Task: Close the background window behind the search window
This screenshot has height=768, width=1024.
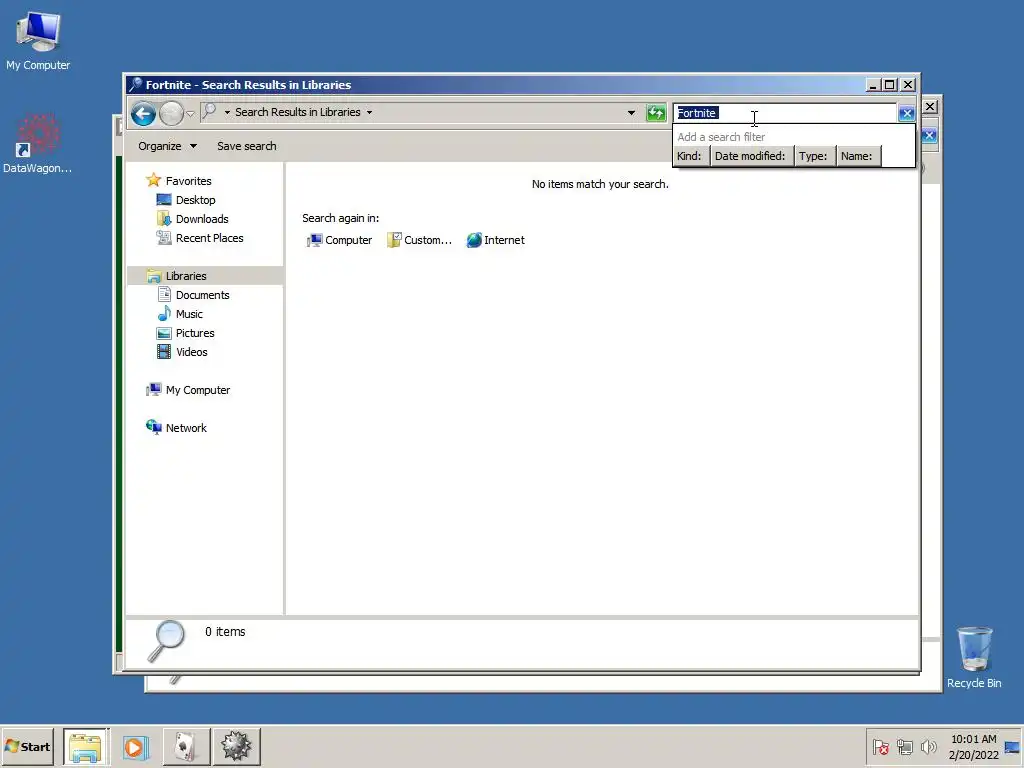Action: click(x=930, y=106)
